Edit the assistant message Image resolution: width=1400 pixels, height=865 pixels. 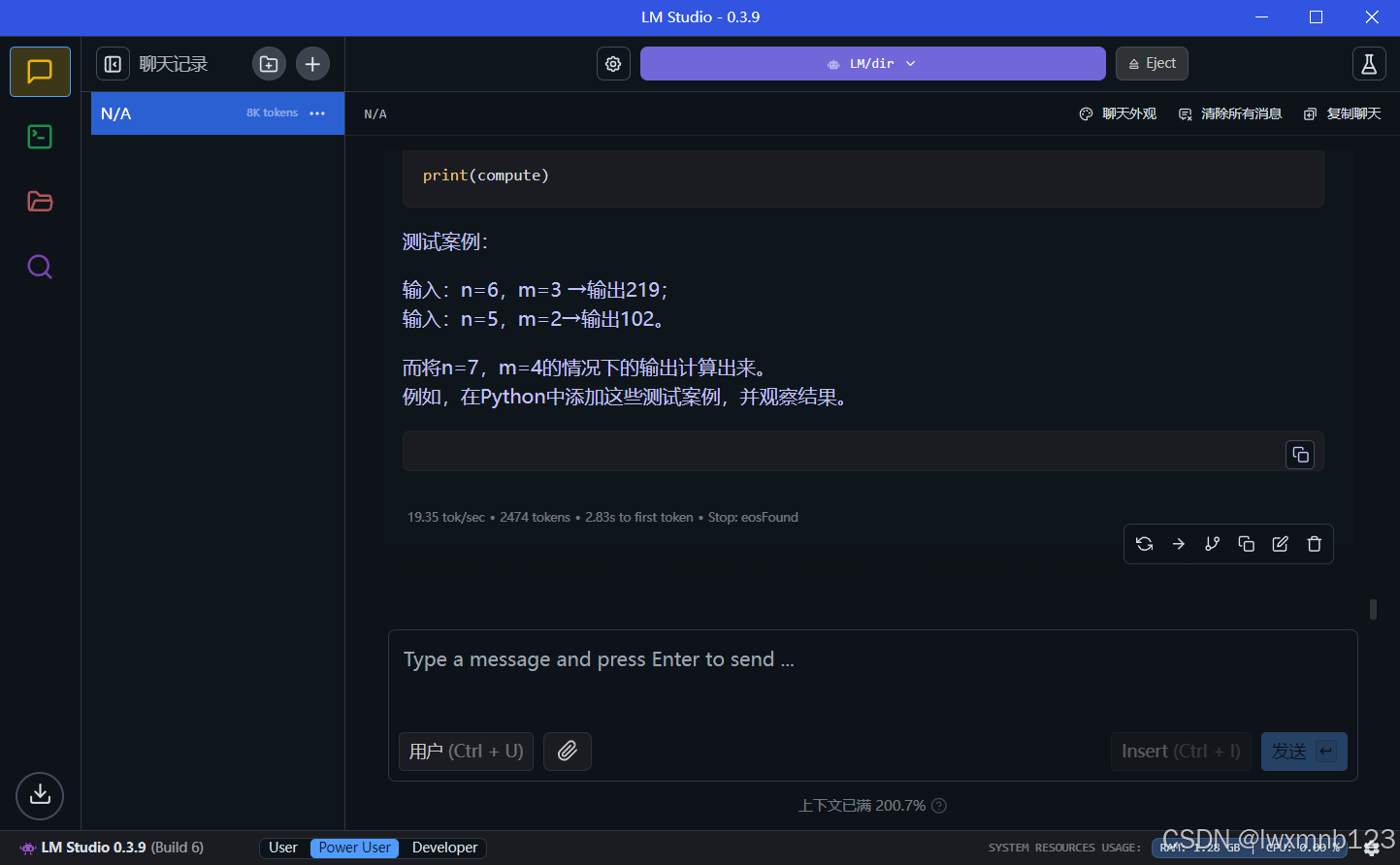pyautogui.click(x=1281, y=544)
